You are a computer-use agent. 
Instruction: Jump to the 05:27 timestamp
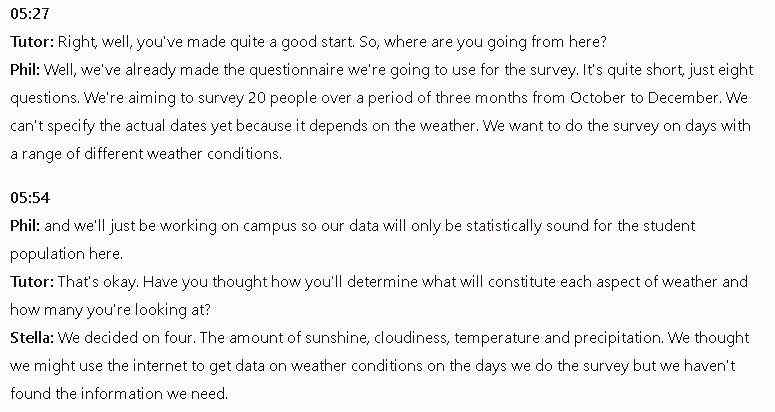(x=27, y=16)
